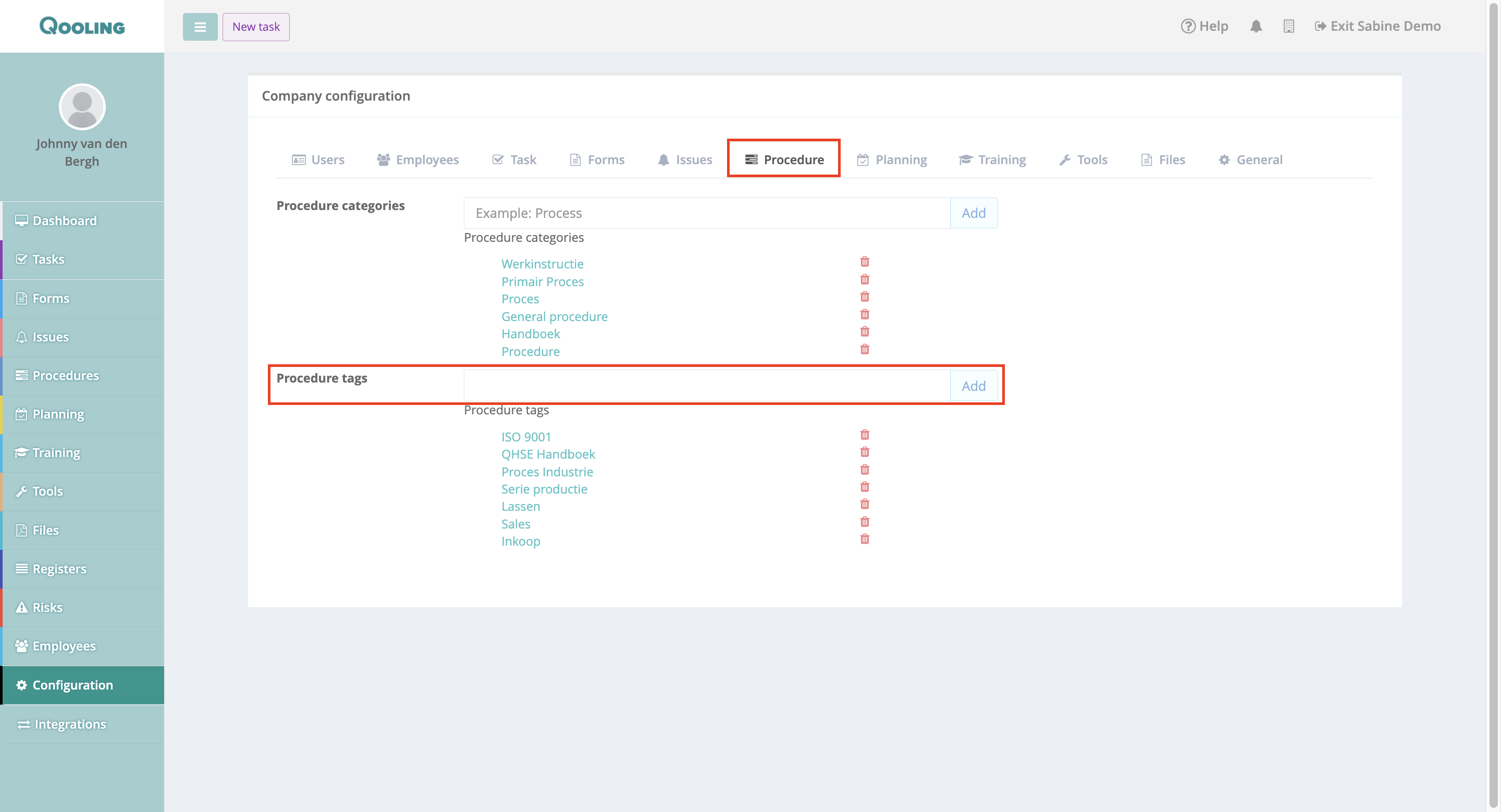Go to Integrations in the sidebar

(x=70, y=724)
